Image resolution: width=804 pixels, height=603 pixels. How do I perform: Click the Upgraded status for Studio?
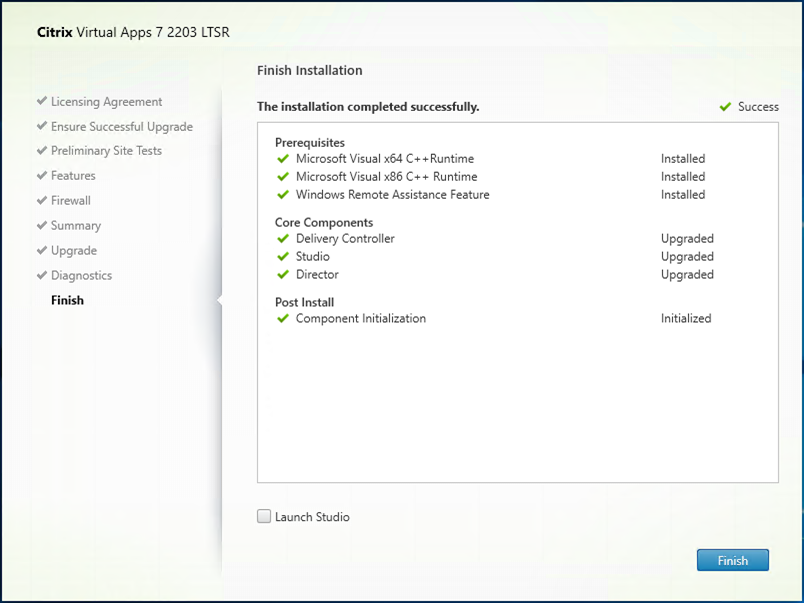pyautogui.click(x=687, y=256)
